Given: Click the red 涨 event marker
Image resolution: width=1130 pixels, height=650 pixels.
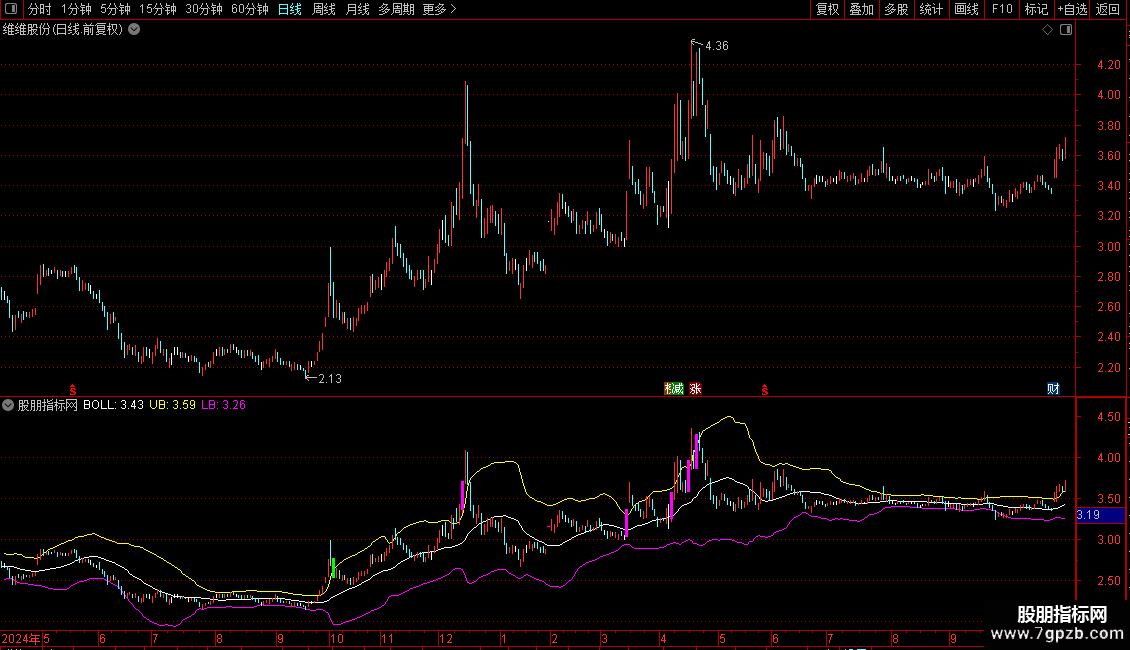Looking at the screenshot, I should click(x=695, y=388).
